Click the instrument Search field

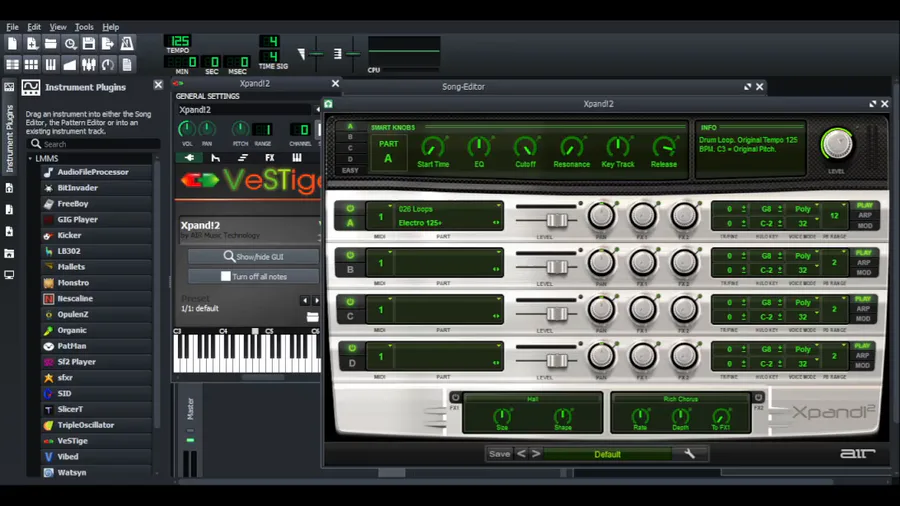(x=95, y=144)
